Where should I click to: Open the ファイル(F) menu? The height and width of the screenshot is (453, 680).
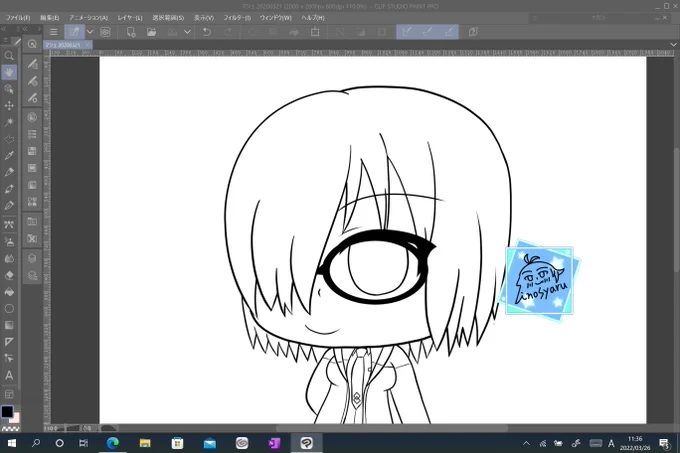[18, 18]
